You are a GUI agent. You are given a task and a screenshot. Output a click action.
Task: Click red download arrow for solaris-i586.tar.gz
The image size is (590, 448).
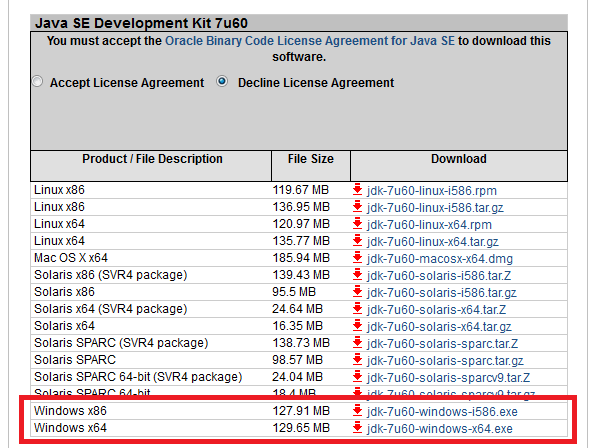pos(357,292)
